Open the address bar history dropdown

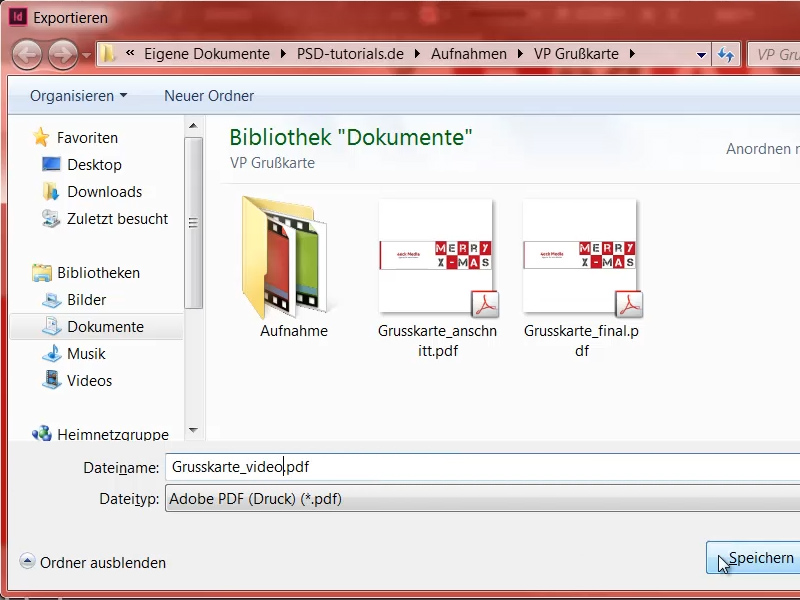[702, 55]
